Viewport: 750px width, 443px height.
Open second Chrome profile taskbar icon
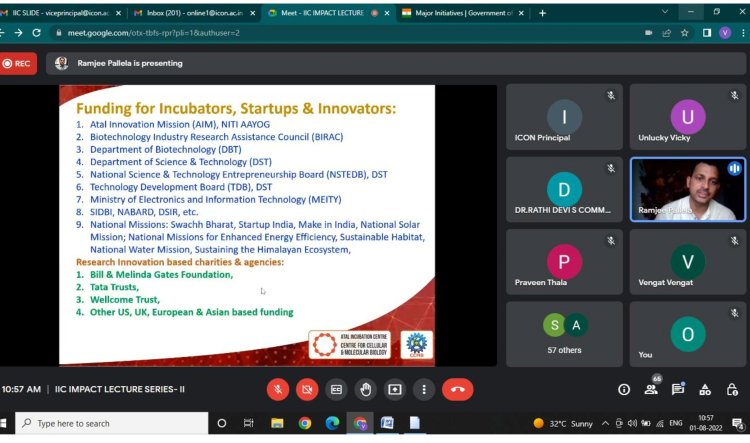(360, 423)
